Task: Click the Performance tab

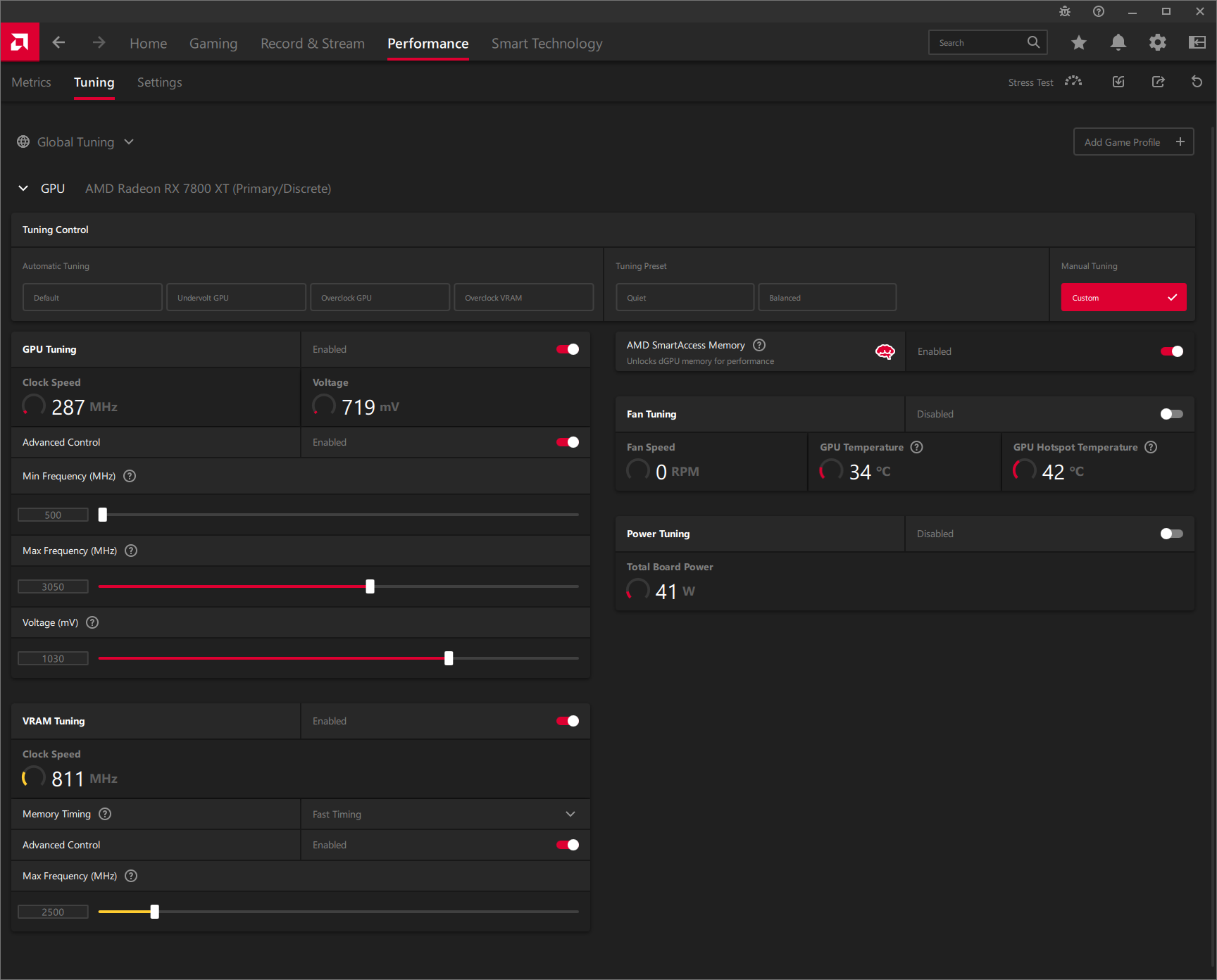Action: [x=428, y=43]
